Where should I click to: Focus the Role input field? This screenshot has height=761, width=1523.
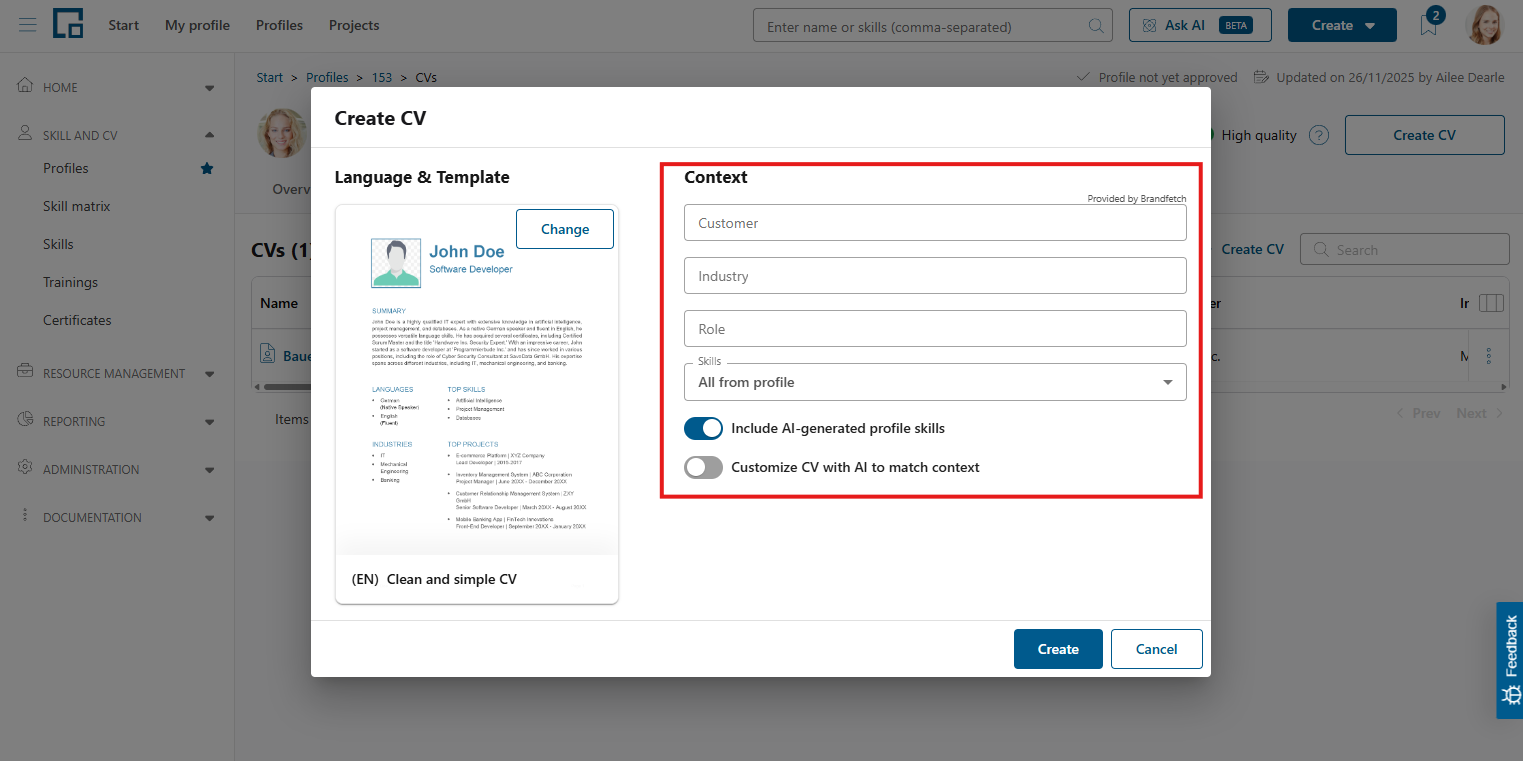tap(935, 329)
